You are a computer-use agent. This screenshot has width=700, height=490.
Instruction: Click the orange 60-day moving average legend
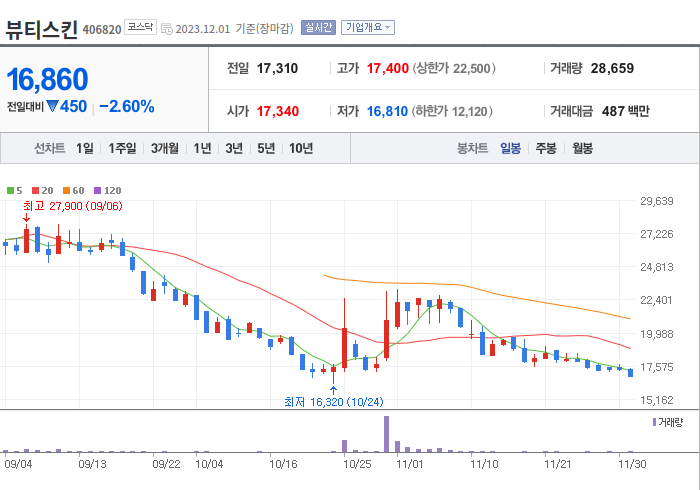[x=74, y=191]
